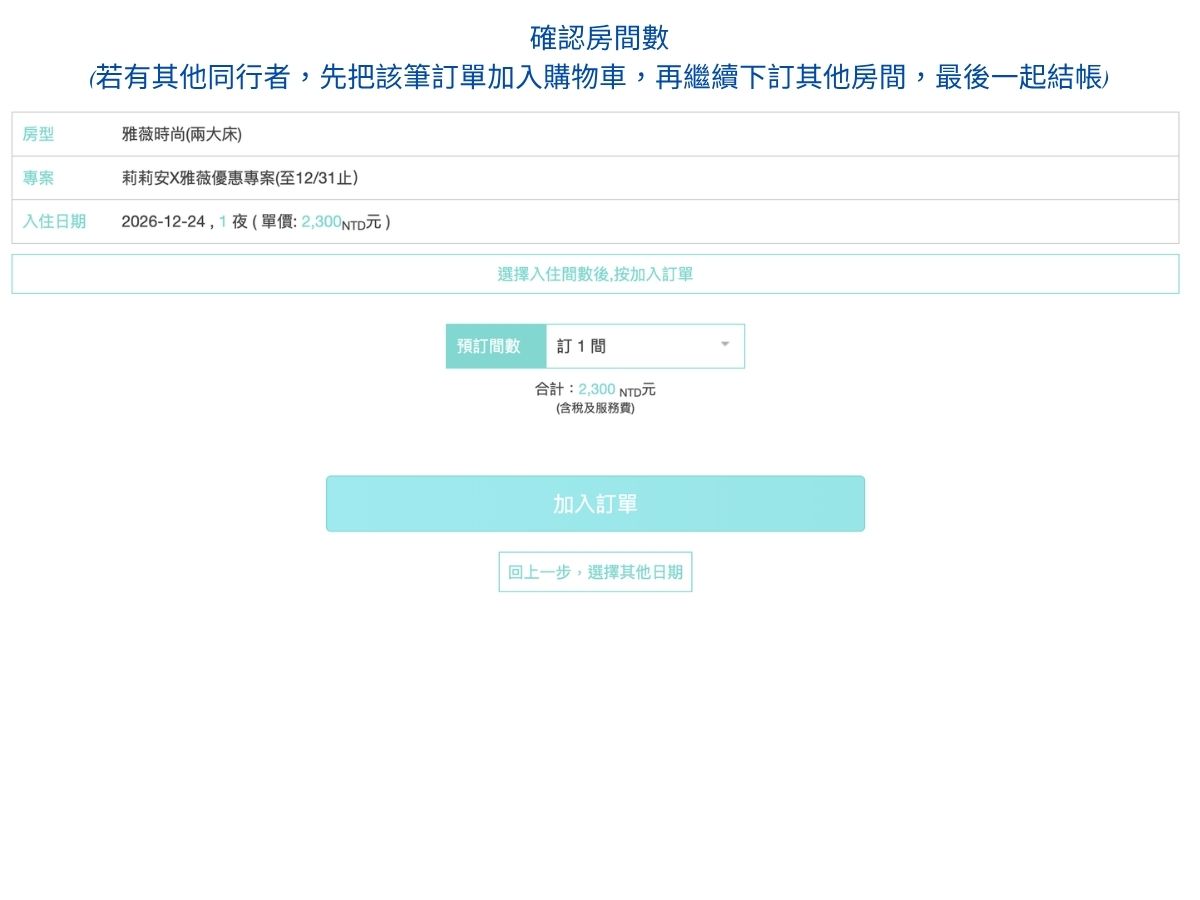
Task: Click the (含稅及服務費) note
Action: [x=595, y=408]
